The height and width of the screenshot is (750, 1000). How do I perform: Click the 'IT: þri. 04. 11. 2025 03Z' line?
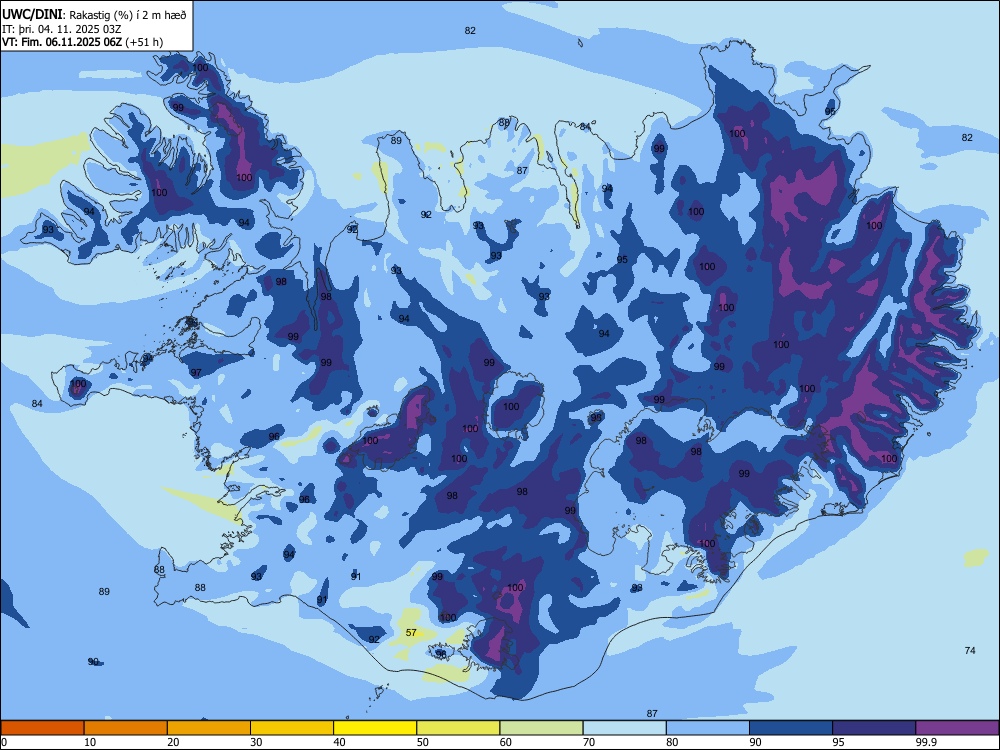62,29
